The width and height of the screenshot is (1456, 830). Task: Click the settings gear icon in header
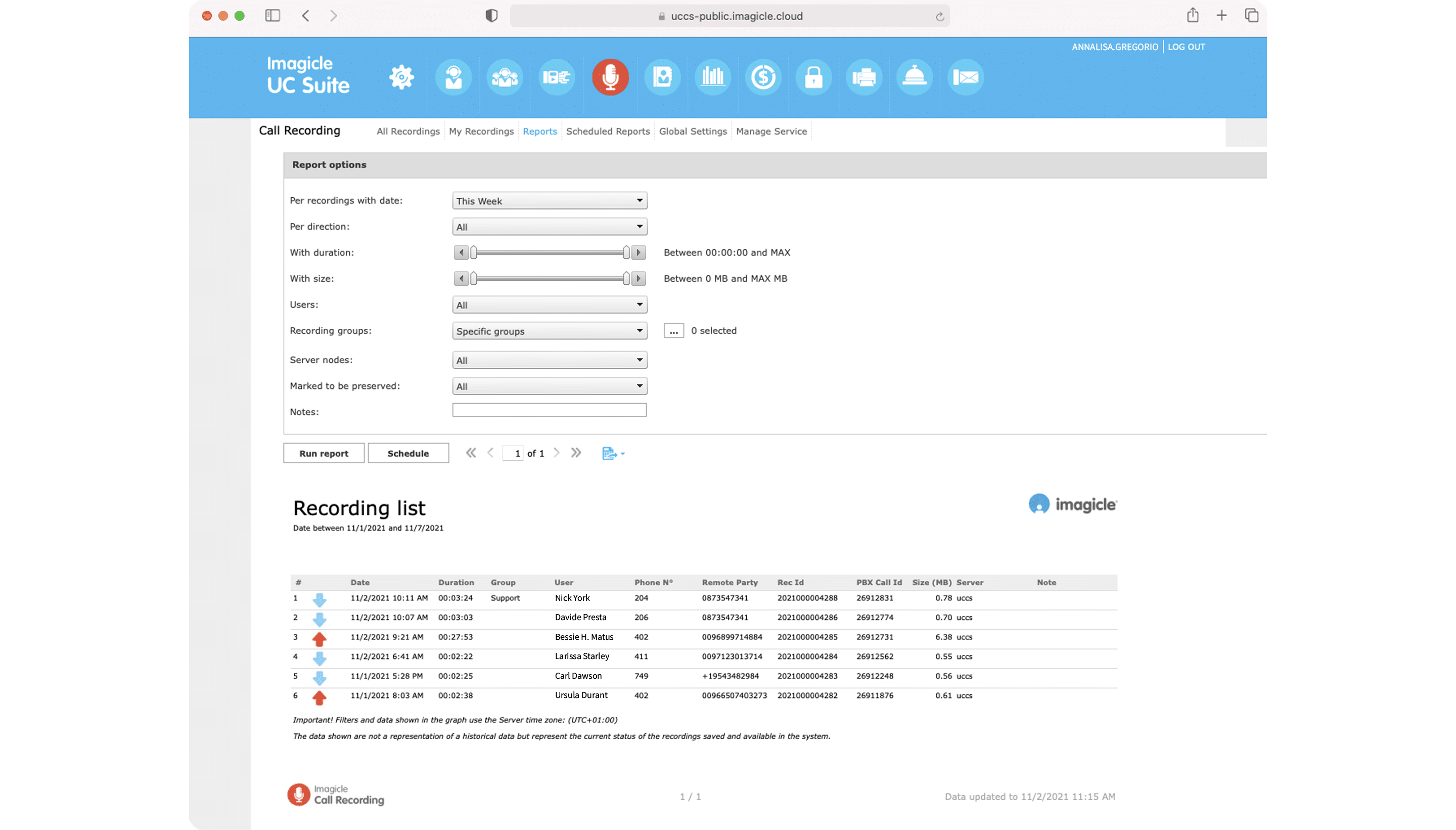tap(401, 77)
